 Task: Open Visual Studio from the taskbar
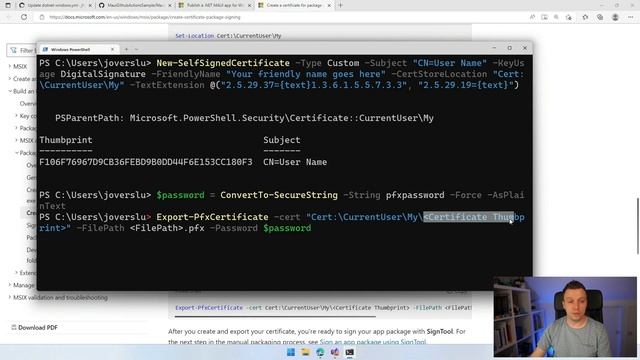(335, 352)
